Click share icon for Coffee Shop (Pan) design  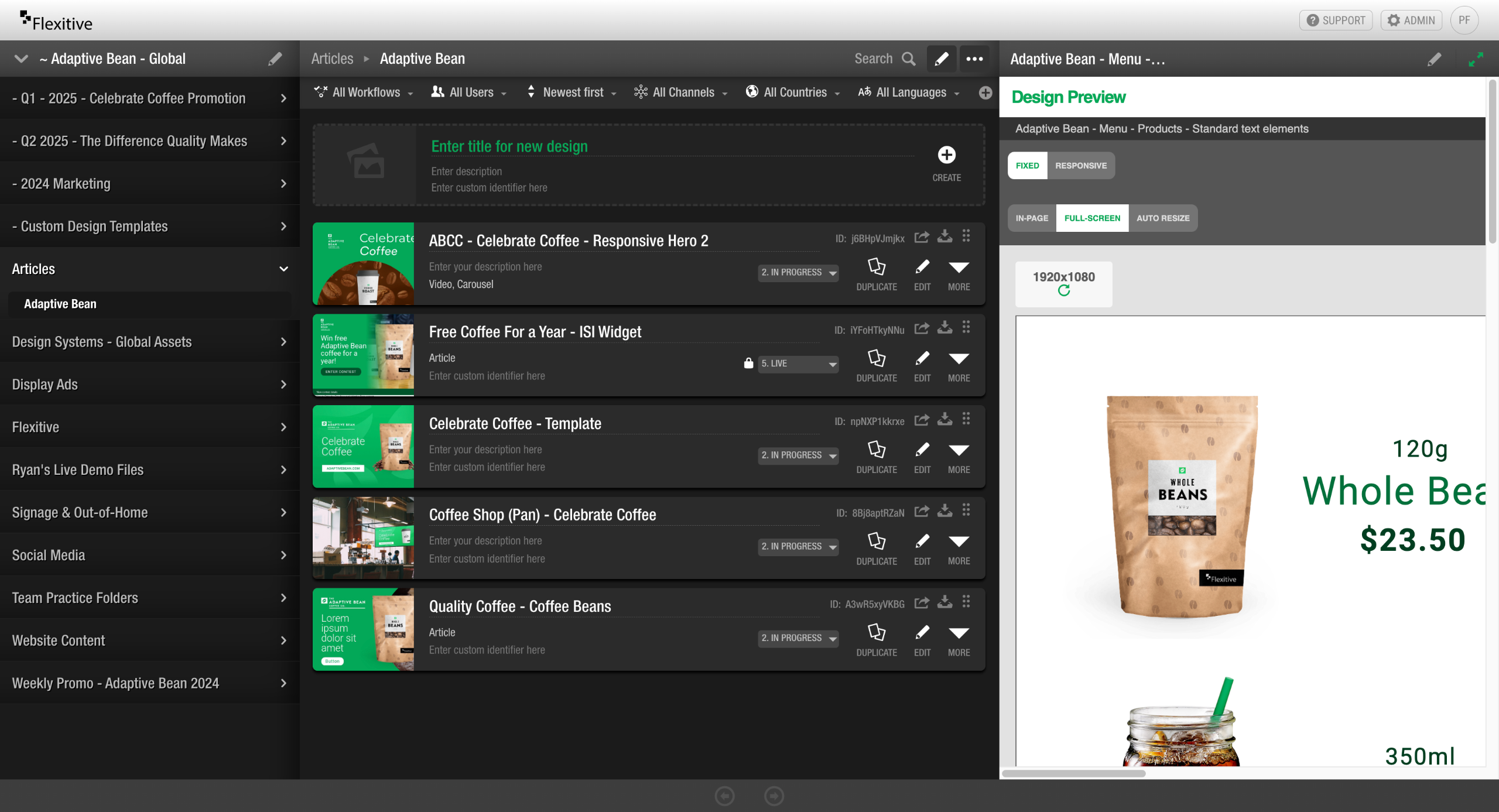click(922, 511)
